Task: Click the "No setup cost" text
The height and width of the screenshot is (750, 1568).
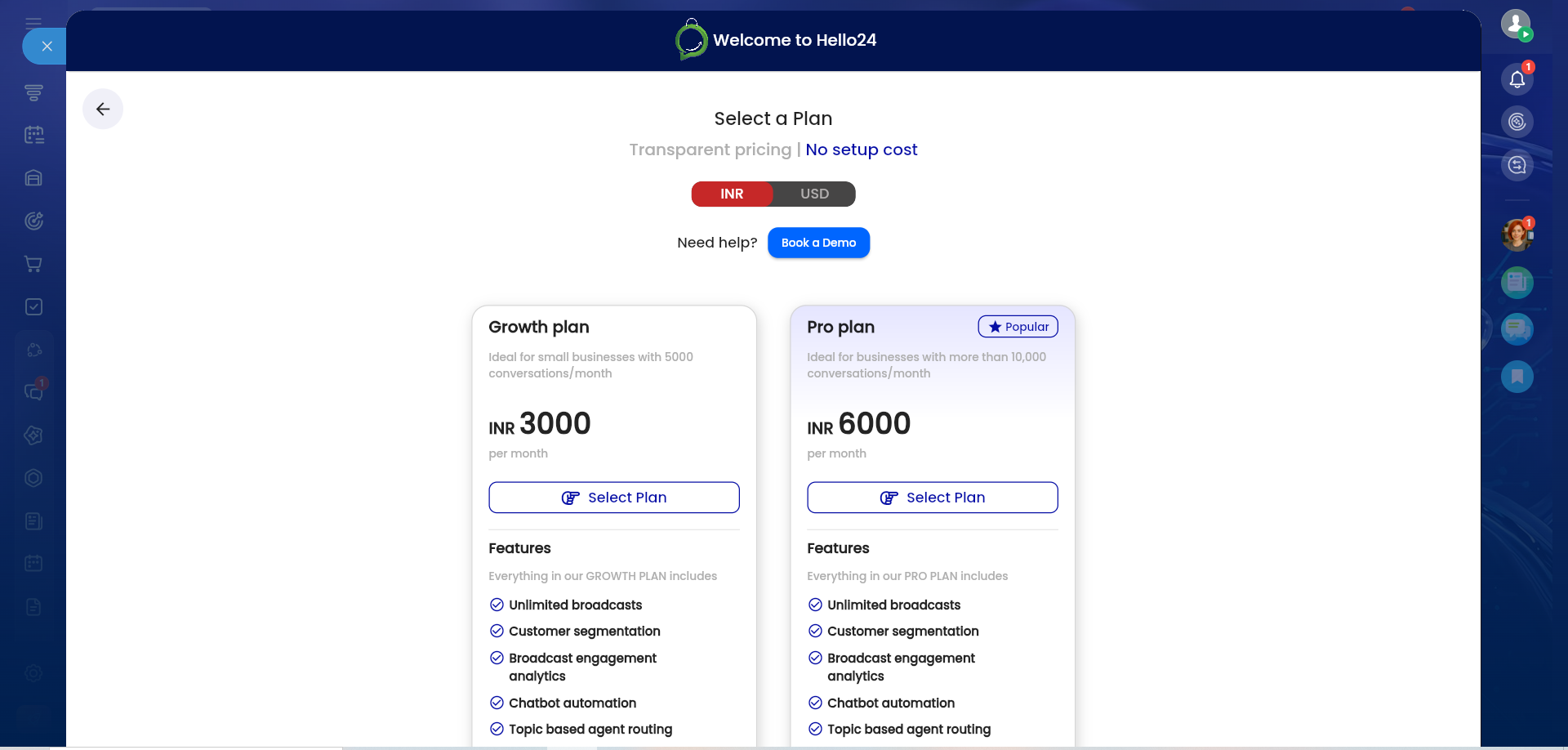Action: tap(862, 150)
